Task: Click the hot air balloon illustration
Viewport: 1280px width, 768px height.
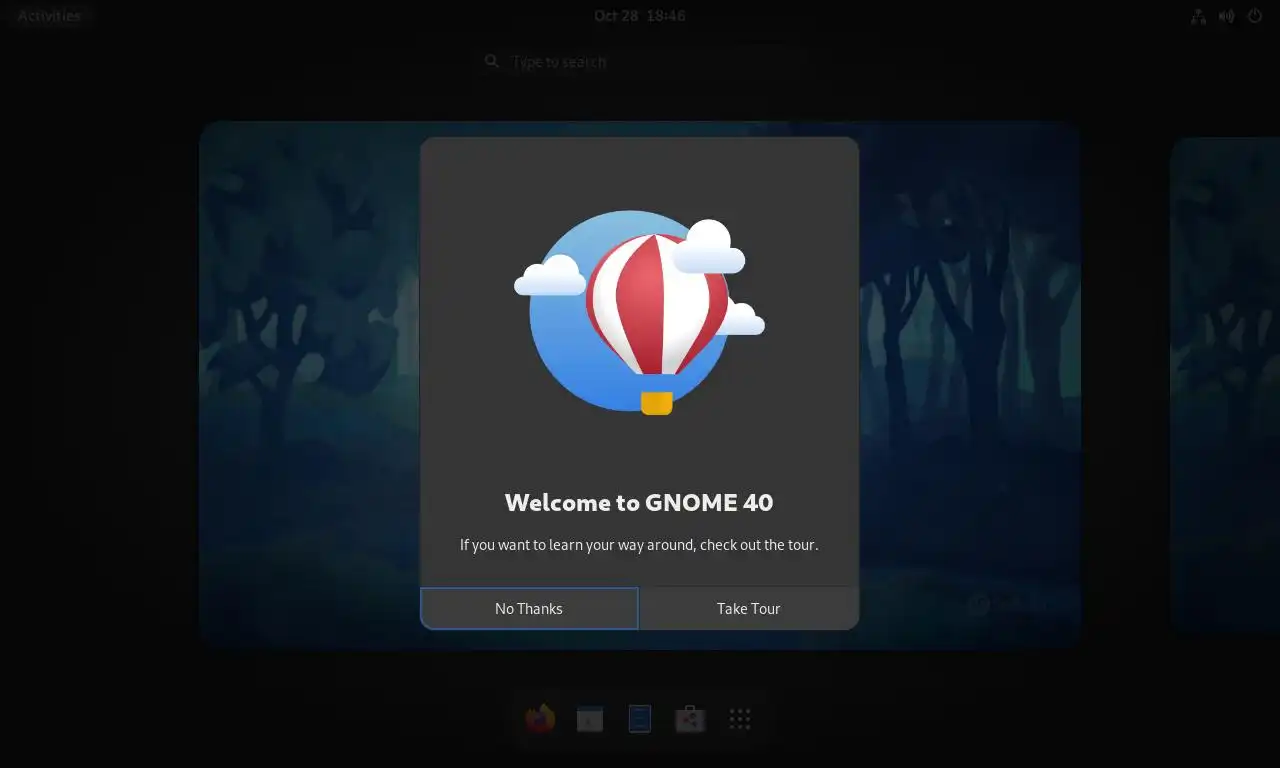Action: coord(640,312)
